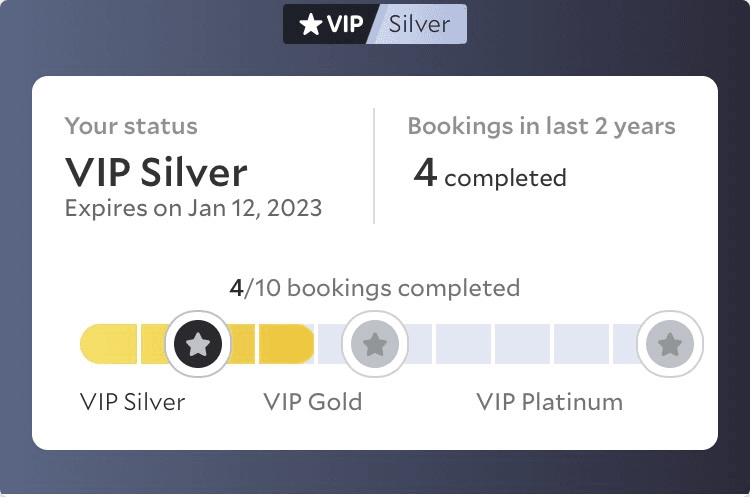
Task: Click the 4/10 bookings completed text
Action: point(375,288)
